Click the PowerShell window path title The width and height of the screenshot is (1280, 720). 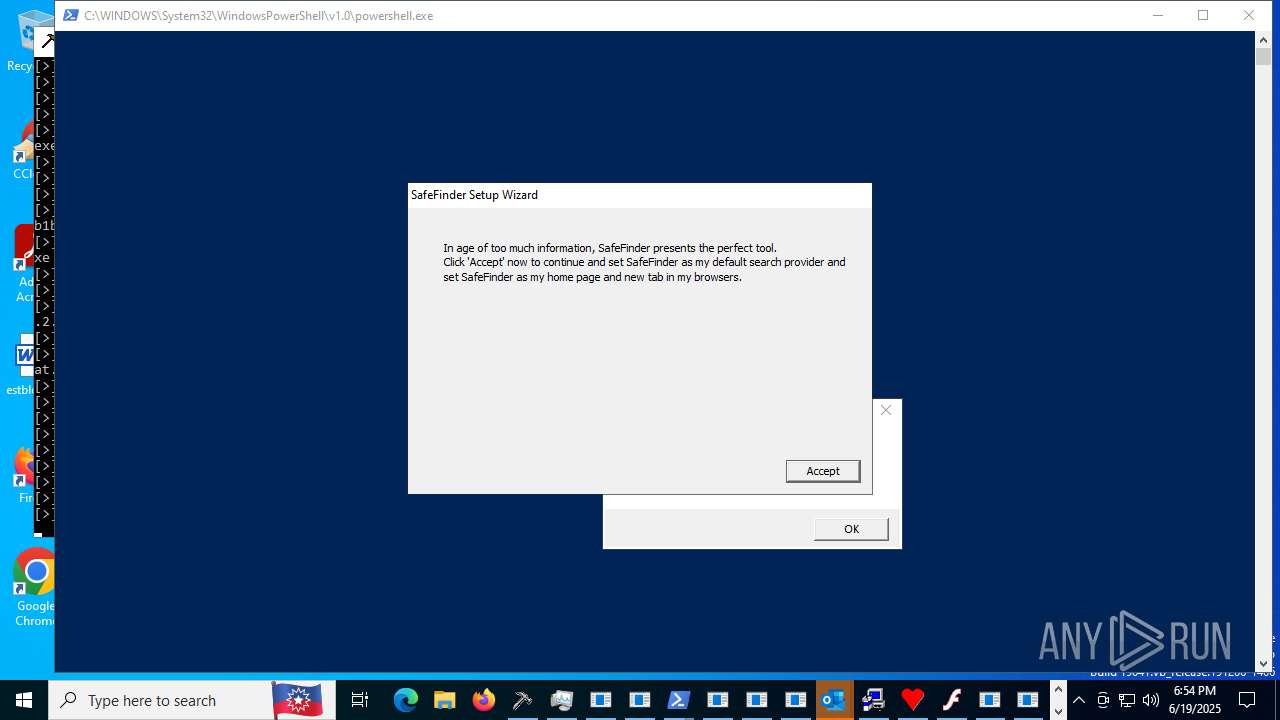(258, 16)
